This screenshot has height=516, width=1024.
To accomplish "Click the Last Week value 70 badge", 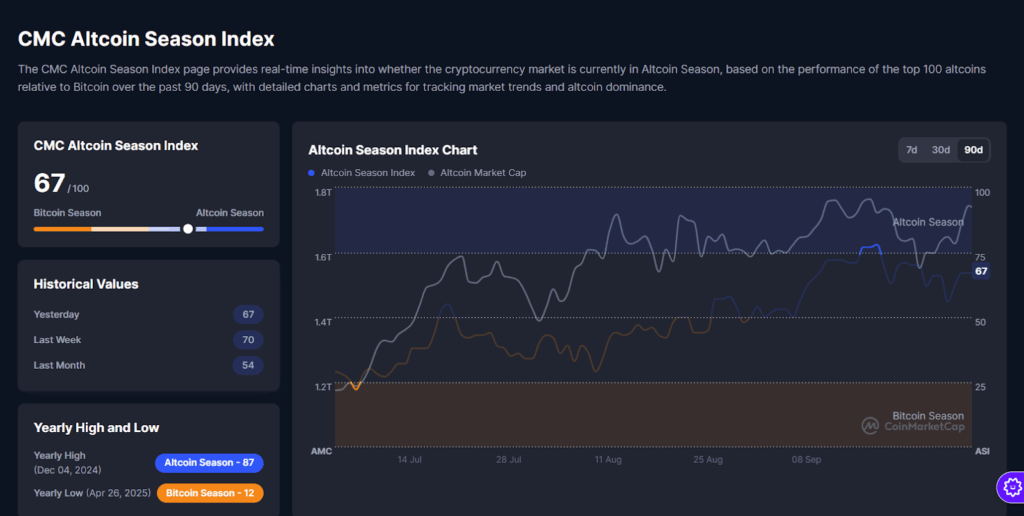I will pos(248,340).
